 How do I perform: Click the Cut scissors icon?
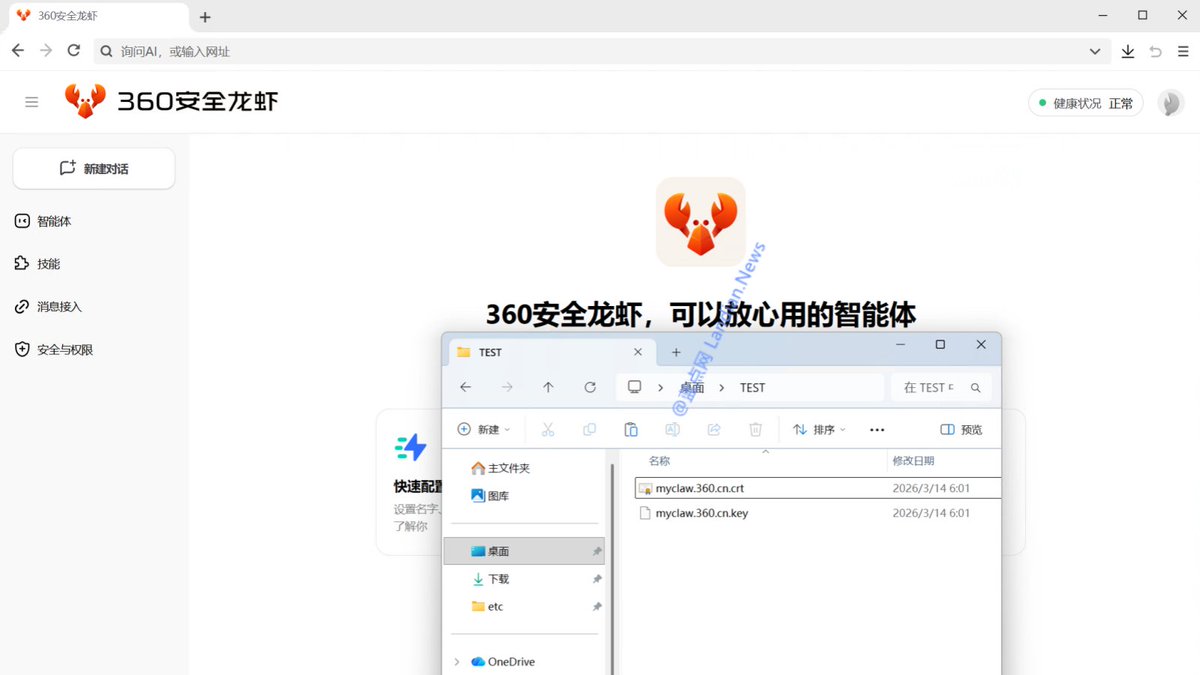pos(548,429)
